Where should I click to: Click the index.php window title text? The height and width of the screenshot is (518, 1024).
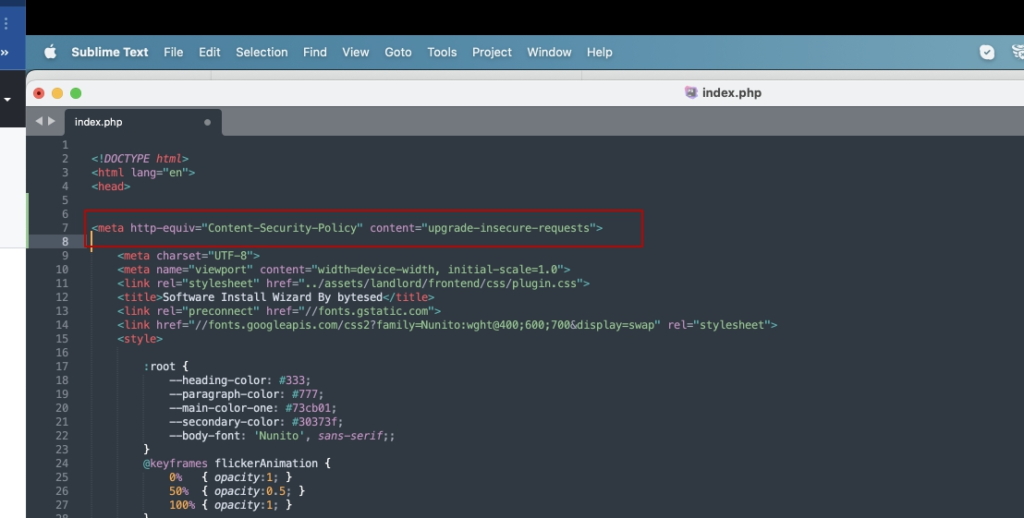click(x=732, y=93)
